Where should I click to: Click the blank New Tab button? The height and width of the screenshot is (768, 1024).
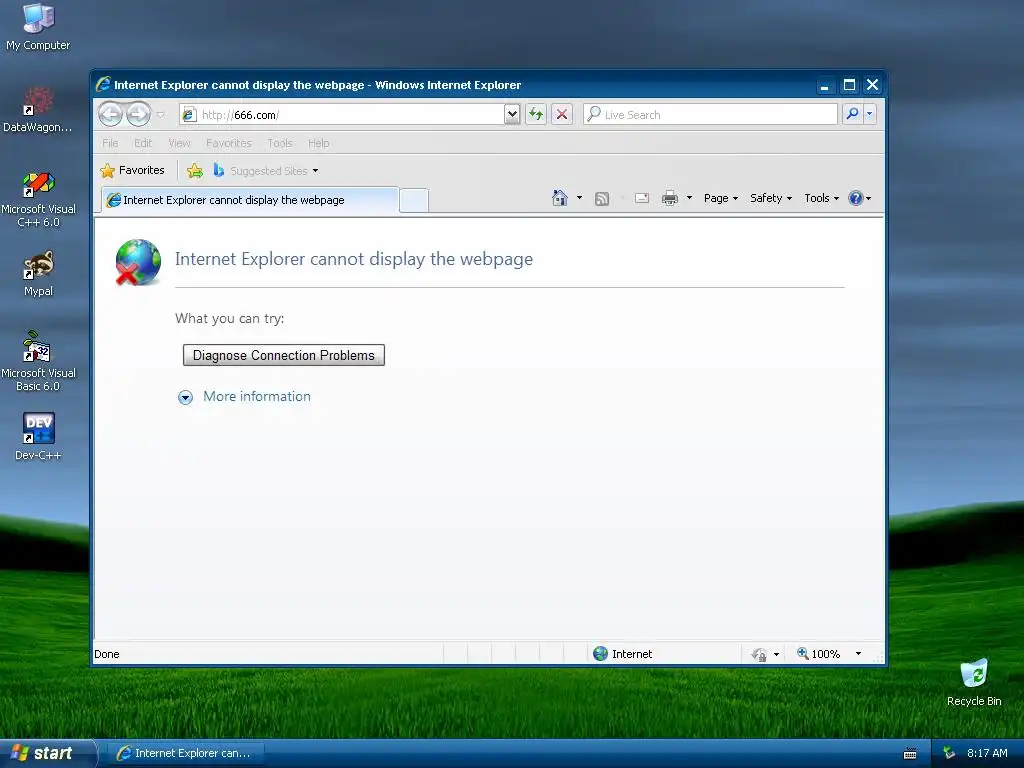[x=413, y=200]
